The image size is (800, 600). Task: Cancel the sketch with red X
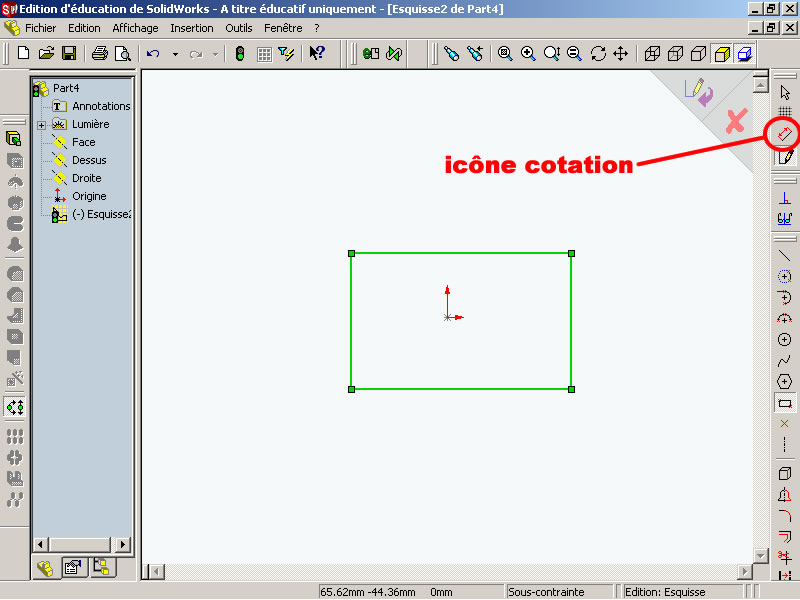point(736,121)
